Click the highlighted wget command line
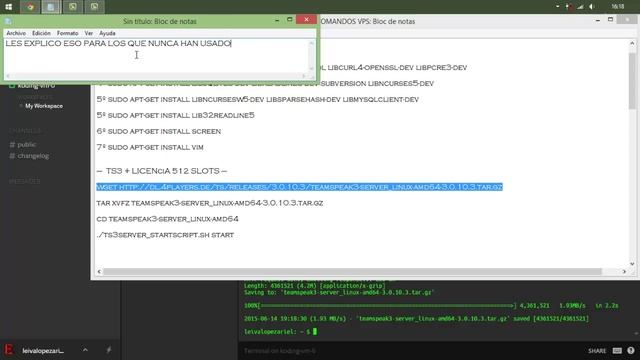This screenshot has height=360, width=640. click(x=299, y=187)
